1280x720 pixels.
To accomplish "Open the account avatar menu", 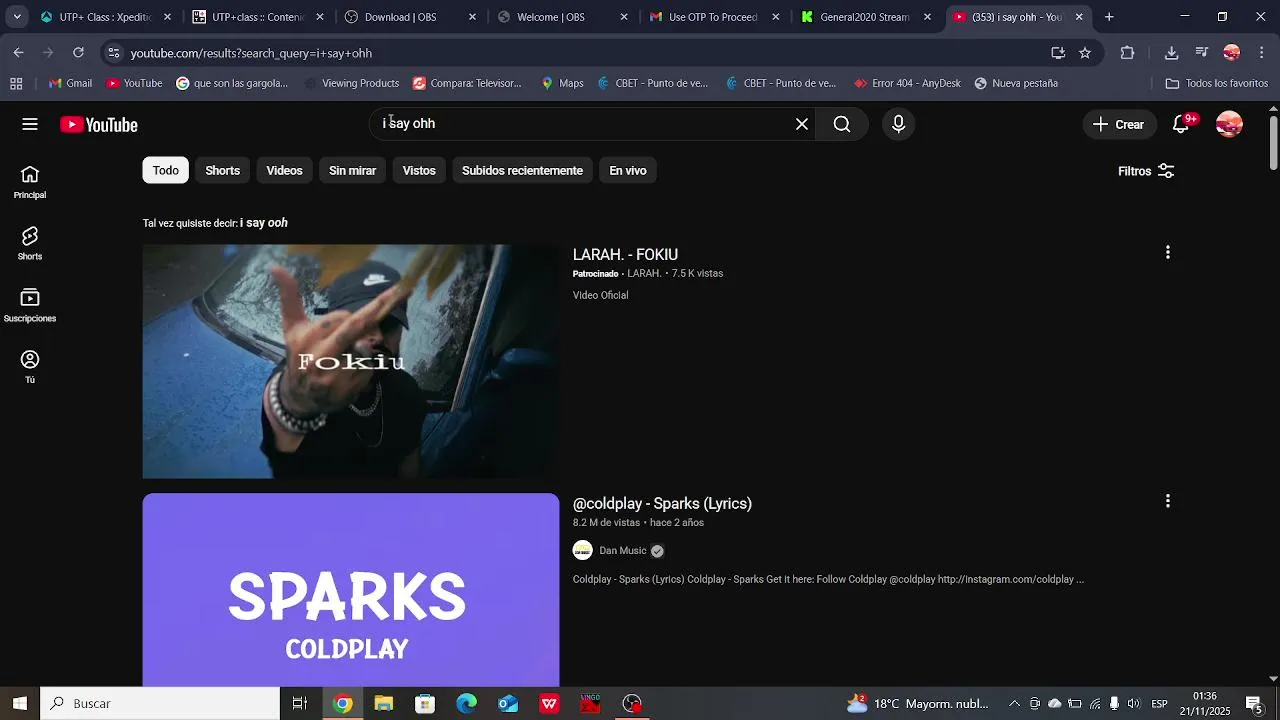I will click(x=1229, y=124).
